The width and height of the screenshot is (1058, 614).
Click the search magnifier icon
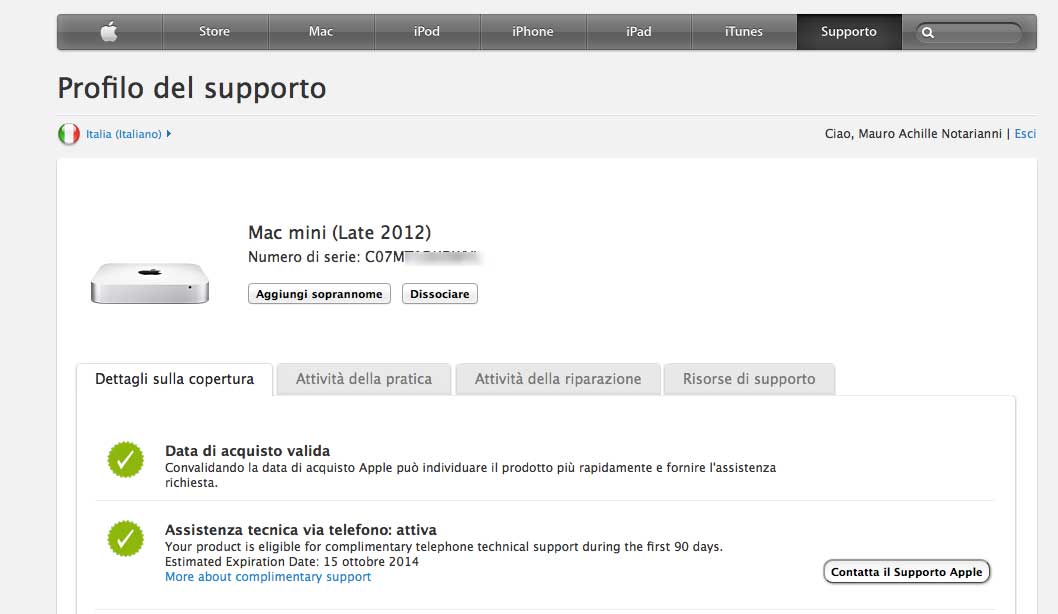tap(928, 32)
